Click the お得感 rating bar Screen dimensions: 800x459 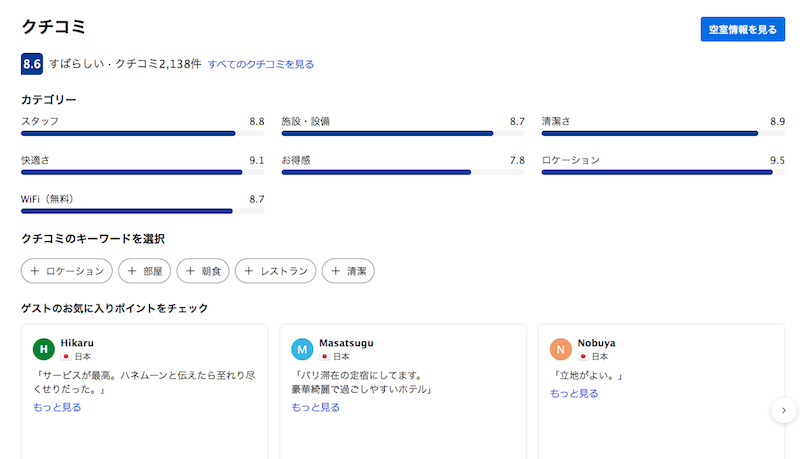(403, 172)
